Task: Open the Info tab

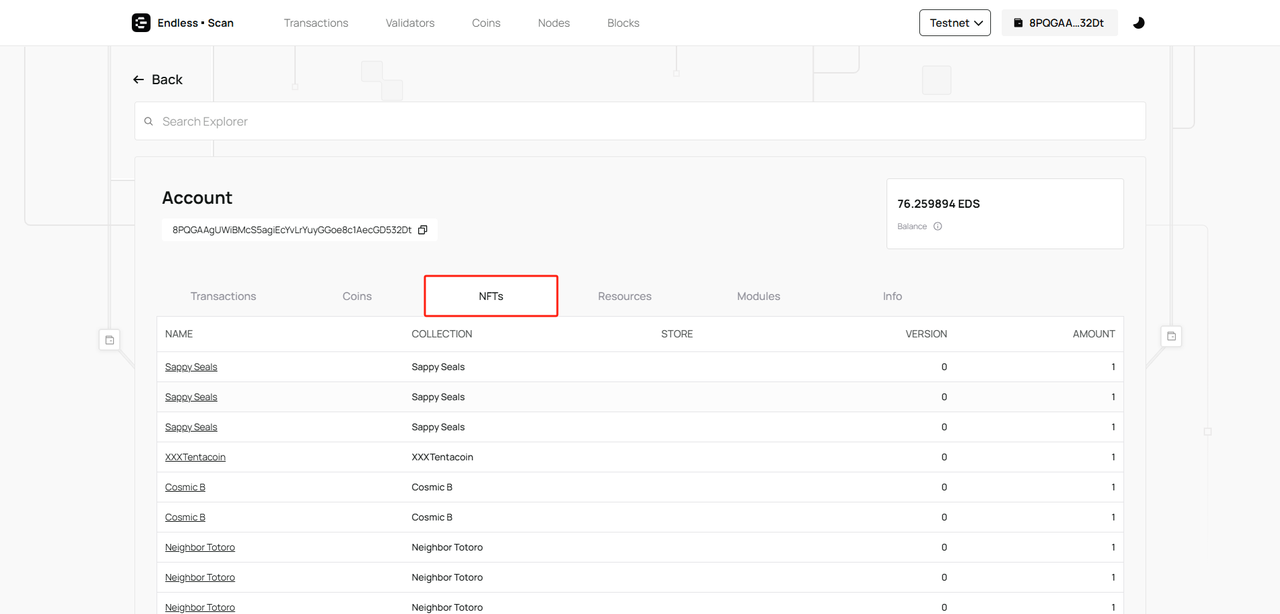Action: click(892, 296)
